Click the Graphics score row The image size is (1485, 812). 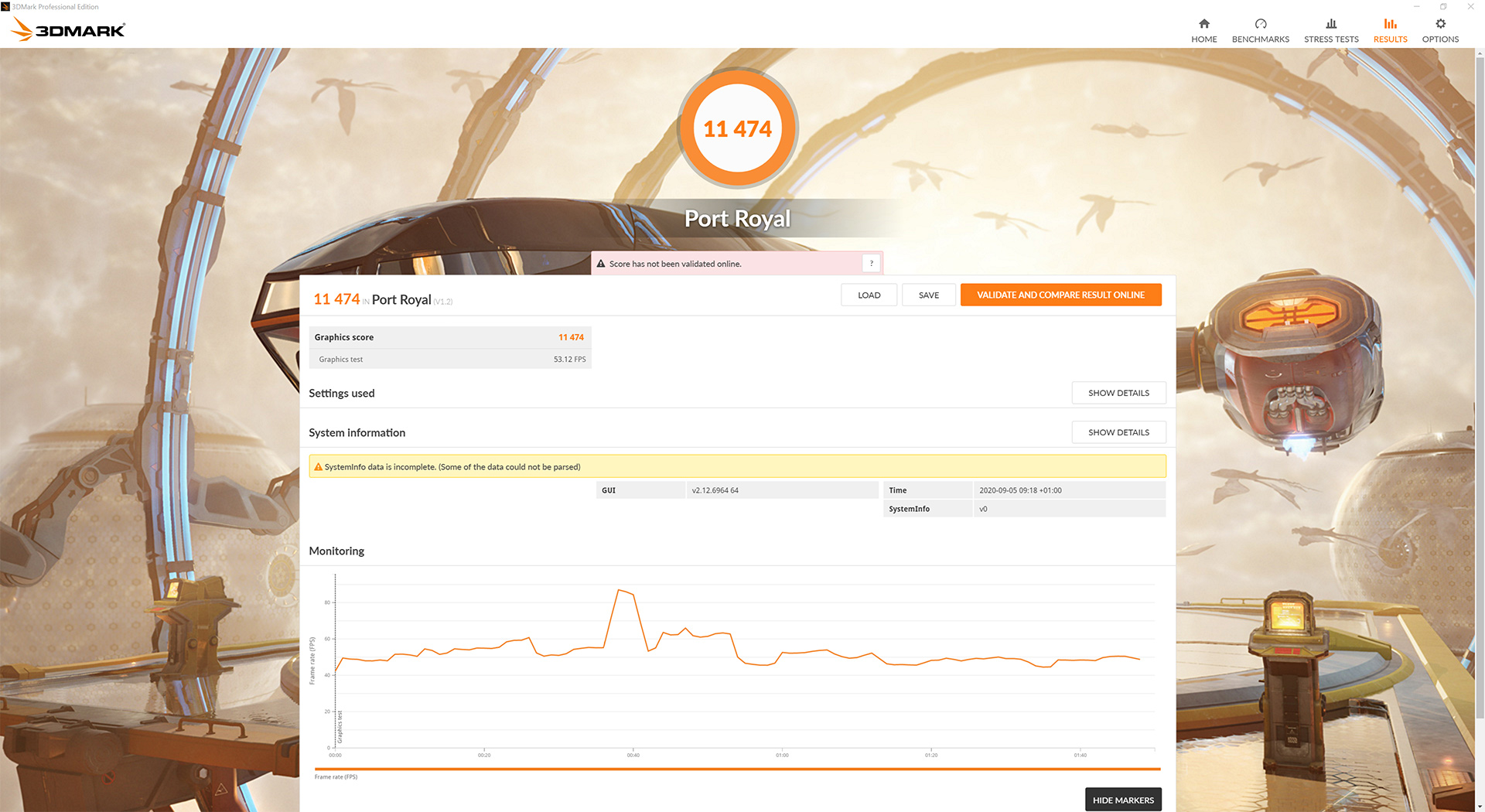point(450,337)
